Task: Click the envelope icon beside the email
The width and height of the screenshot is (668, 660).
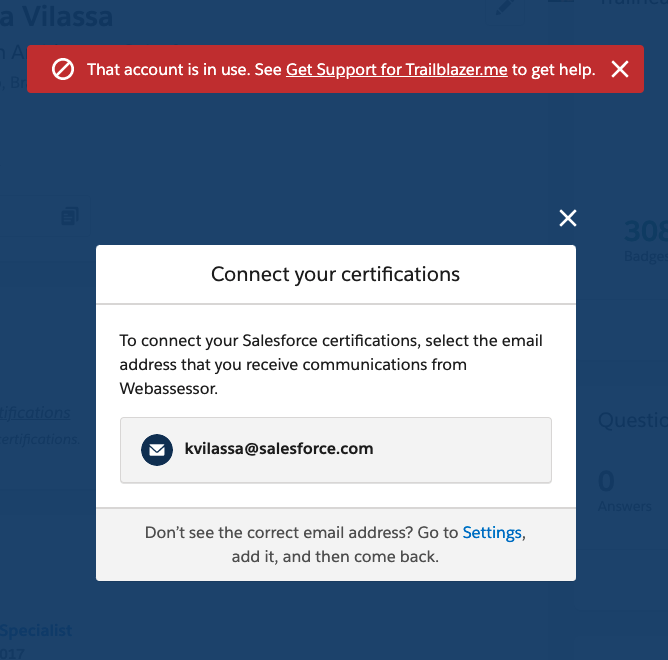Action: tap(157, 450)
